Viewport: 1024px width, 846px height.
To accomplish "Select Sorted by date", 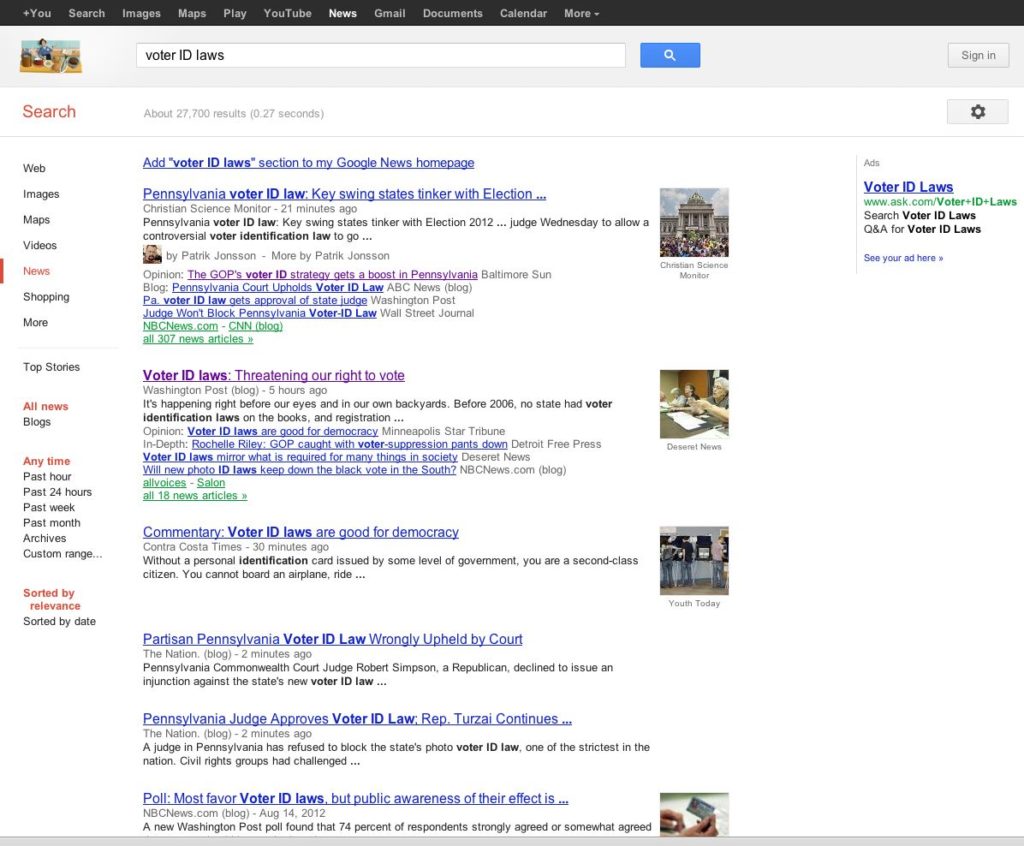I will point(59,621).
